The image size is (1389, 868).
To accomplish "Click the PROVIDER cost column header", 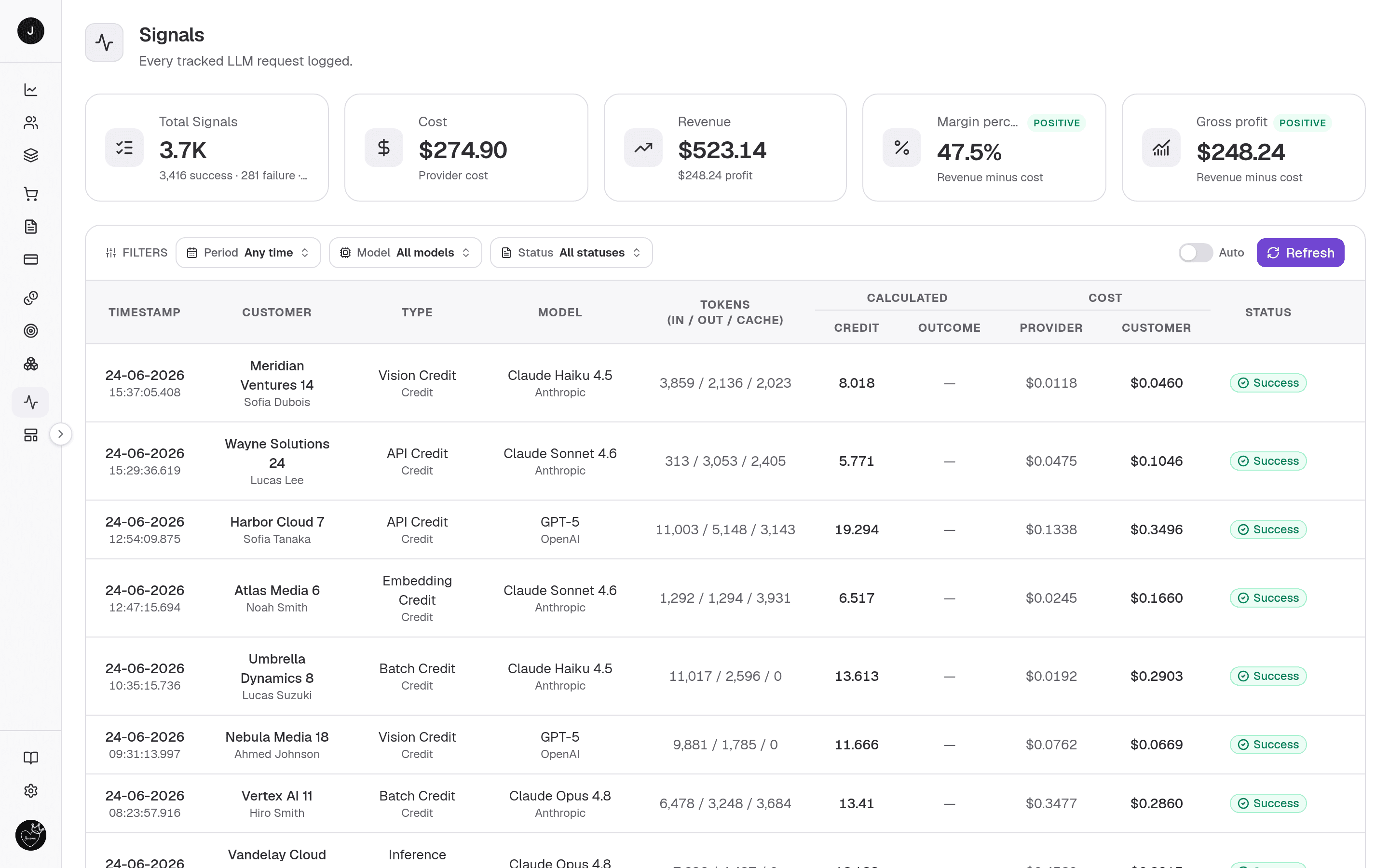I will click(1051, 328).
